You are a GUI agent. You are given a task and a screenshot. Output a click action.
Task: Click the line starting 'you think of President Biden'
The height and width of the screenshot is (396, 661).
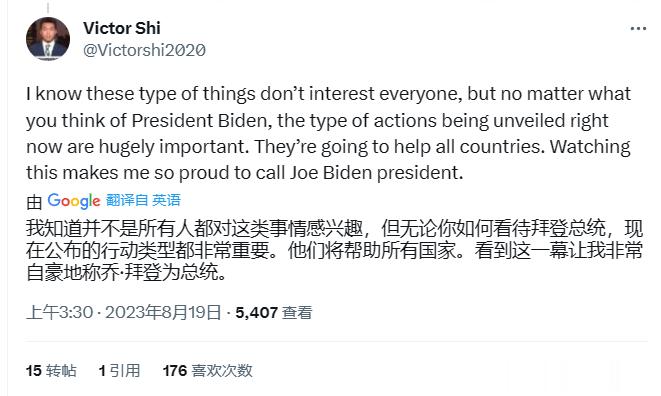coord(317,121)
